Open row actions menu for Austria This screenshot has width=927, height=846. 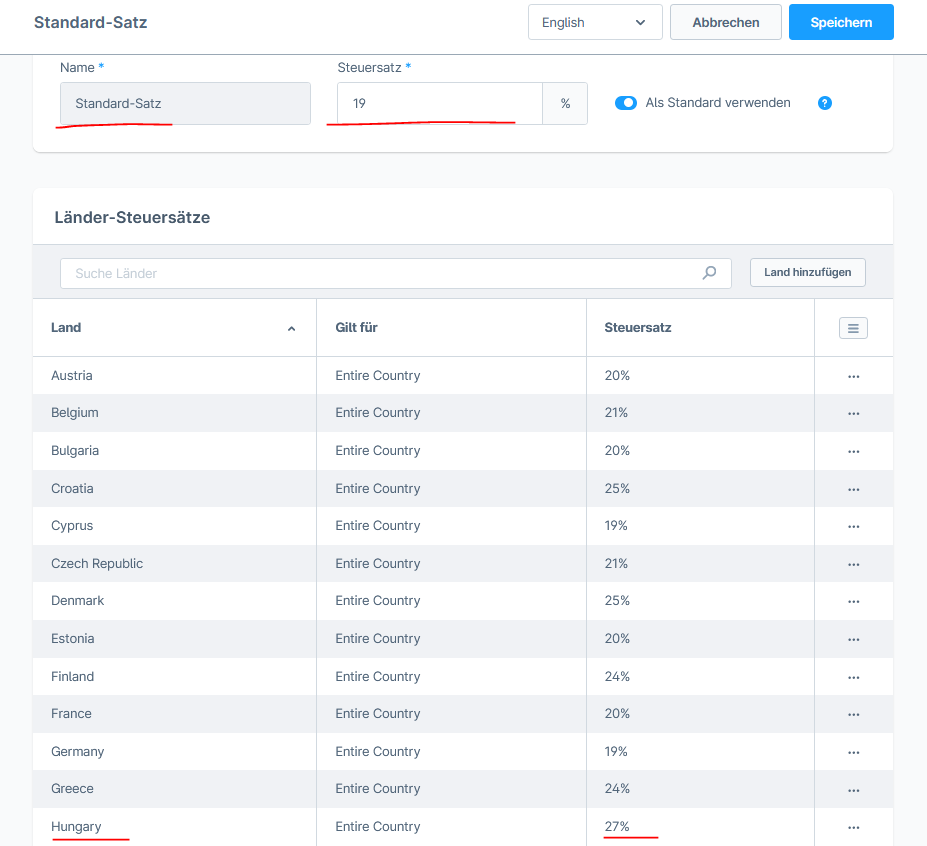tap(853, 376)
